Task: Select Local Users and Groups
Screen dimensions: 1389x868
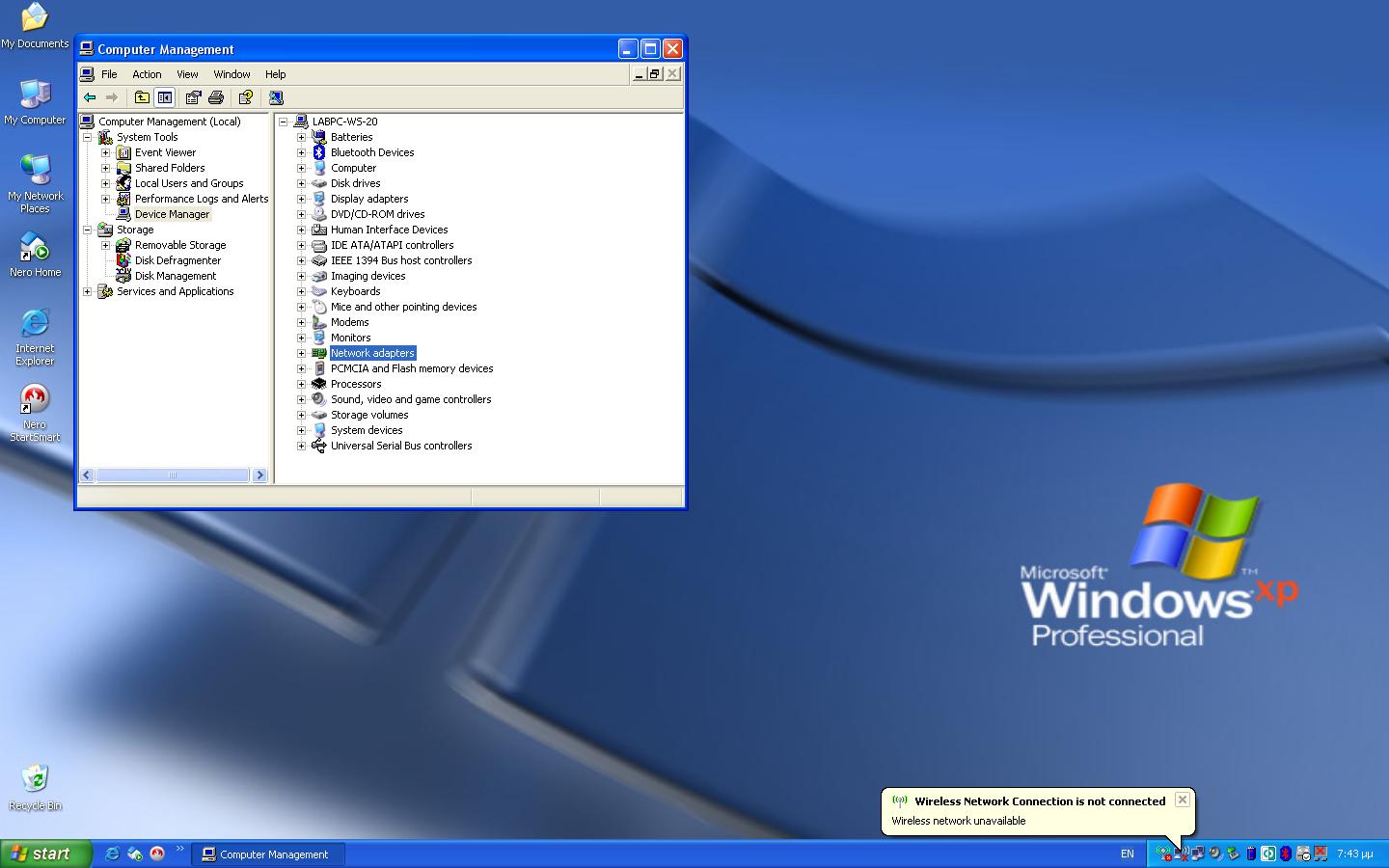Action: [189, 183]
